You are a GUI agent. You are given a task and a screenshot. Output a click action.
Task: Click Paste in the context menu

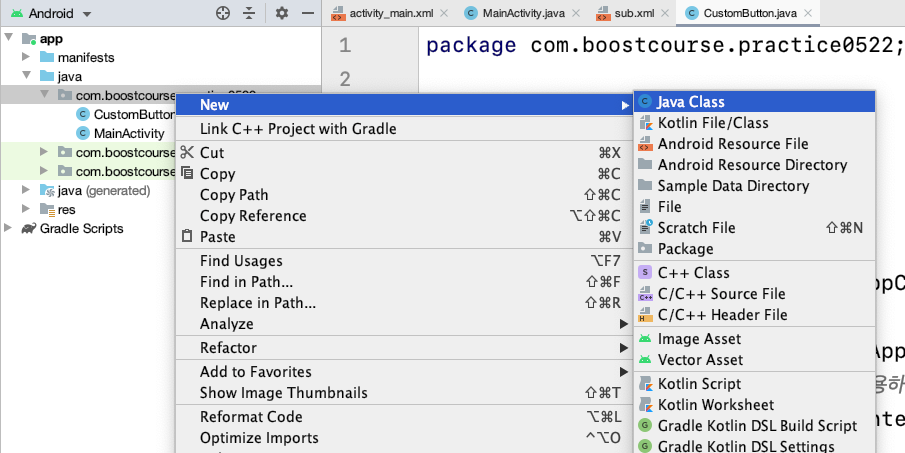(x=404, y=237)
